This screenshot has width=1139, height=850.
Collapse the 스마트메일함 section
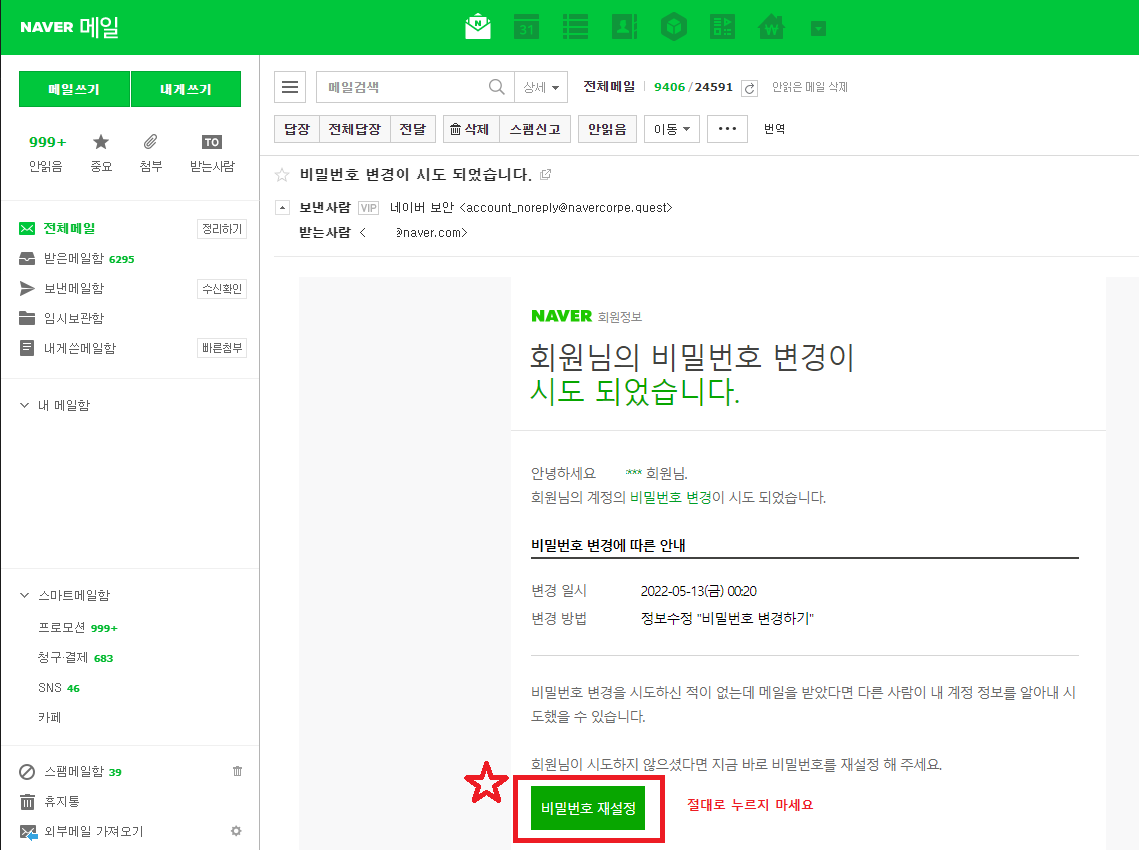pyautogui.click(x=24, y=595)
